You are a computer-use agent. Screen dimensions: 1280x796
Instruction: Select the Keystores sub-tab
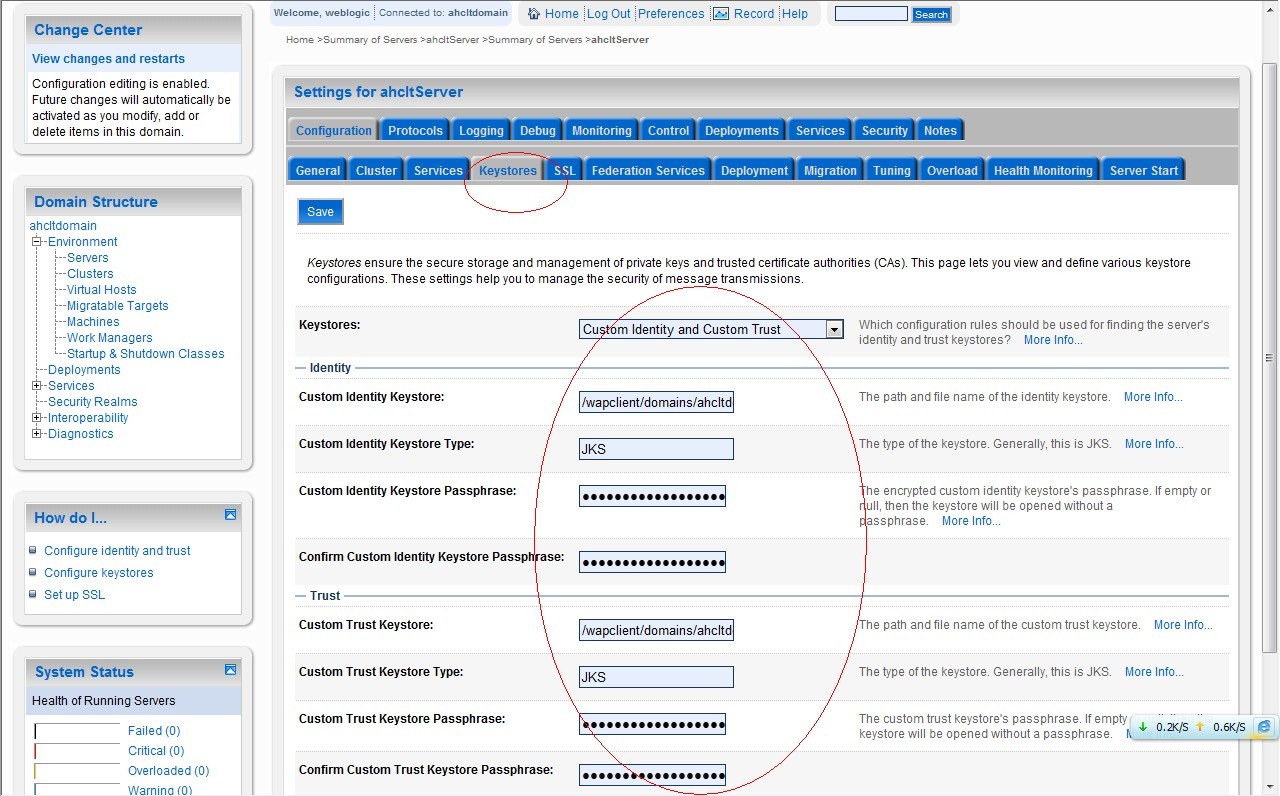508,171
